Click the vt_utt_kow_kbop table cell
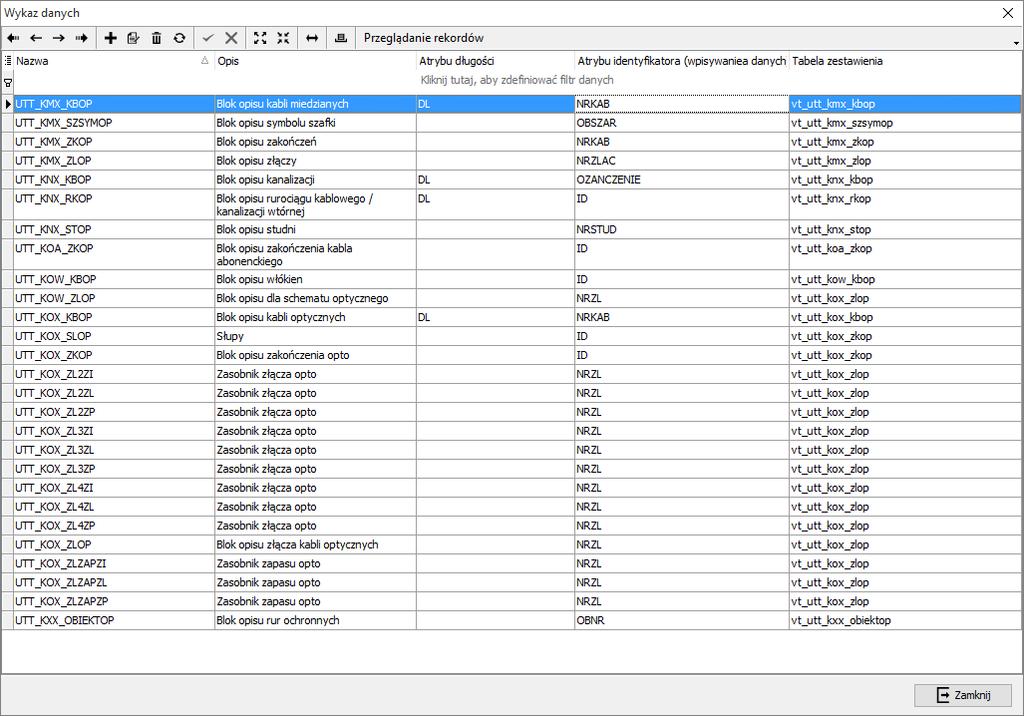The image size is (1024, 716). [x=905, y=279]
